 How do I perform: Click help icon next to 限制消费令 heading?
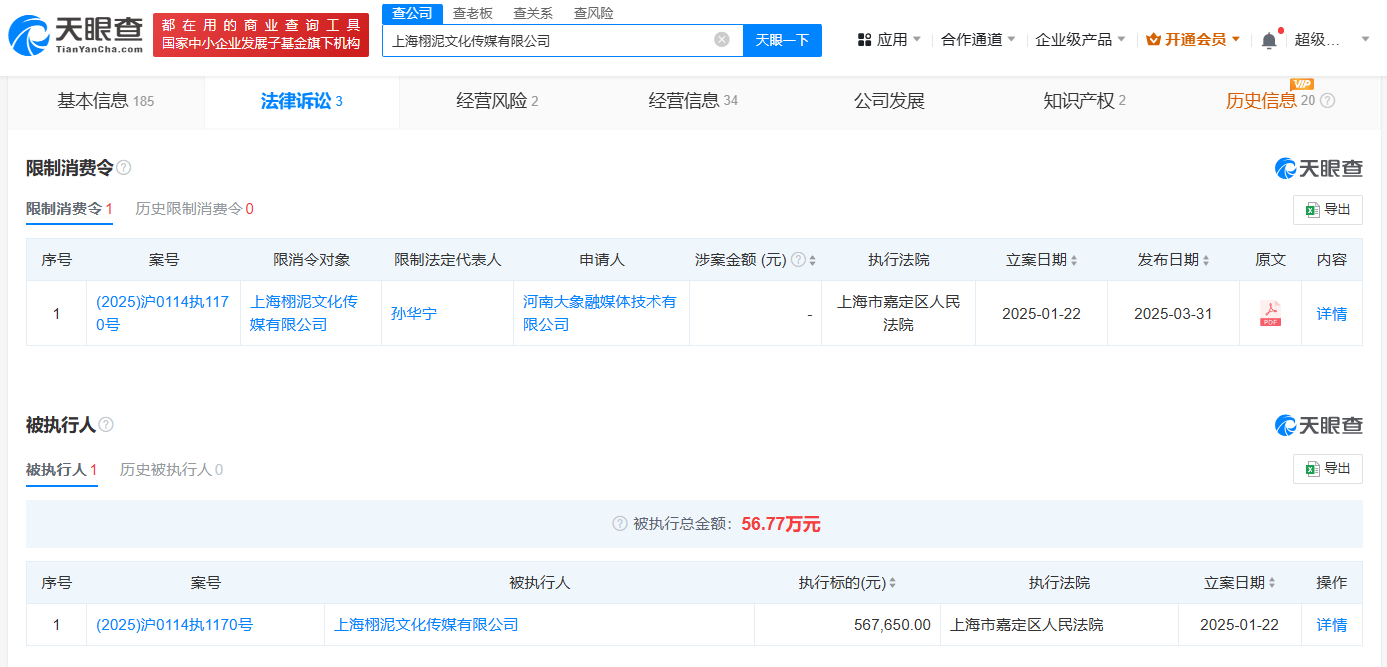(x=124, y=168)
